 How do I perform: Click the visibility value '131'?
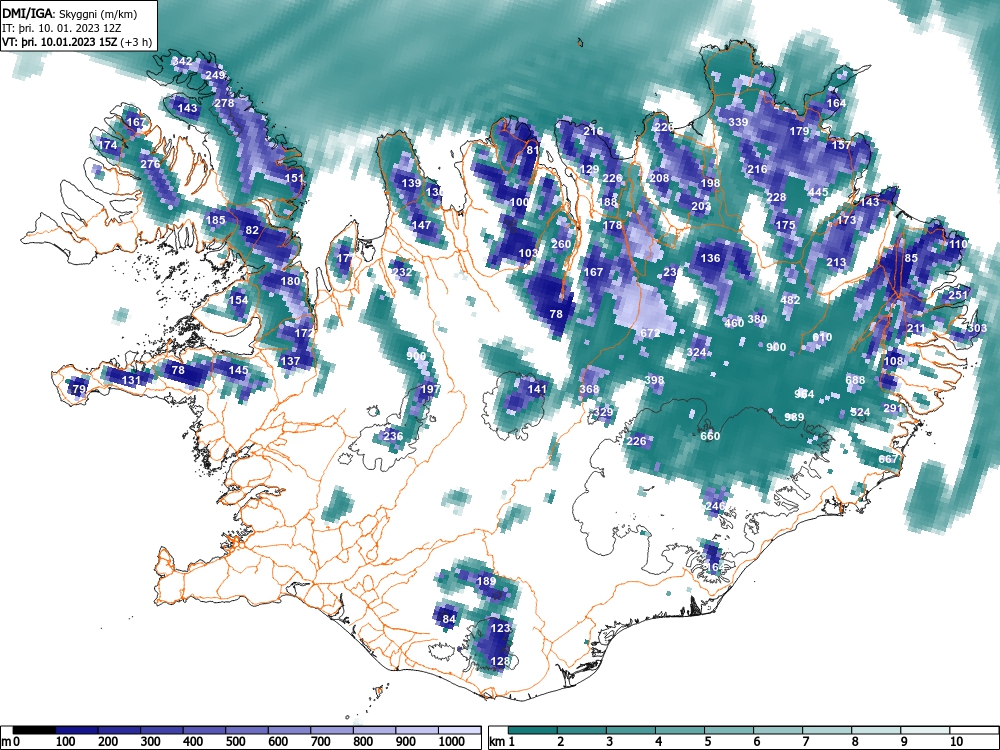(131, 380)
